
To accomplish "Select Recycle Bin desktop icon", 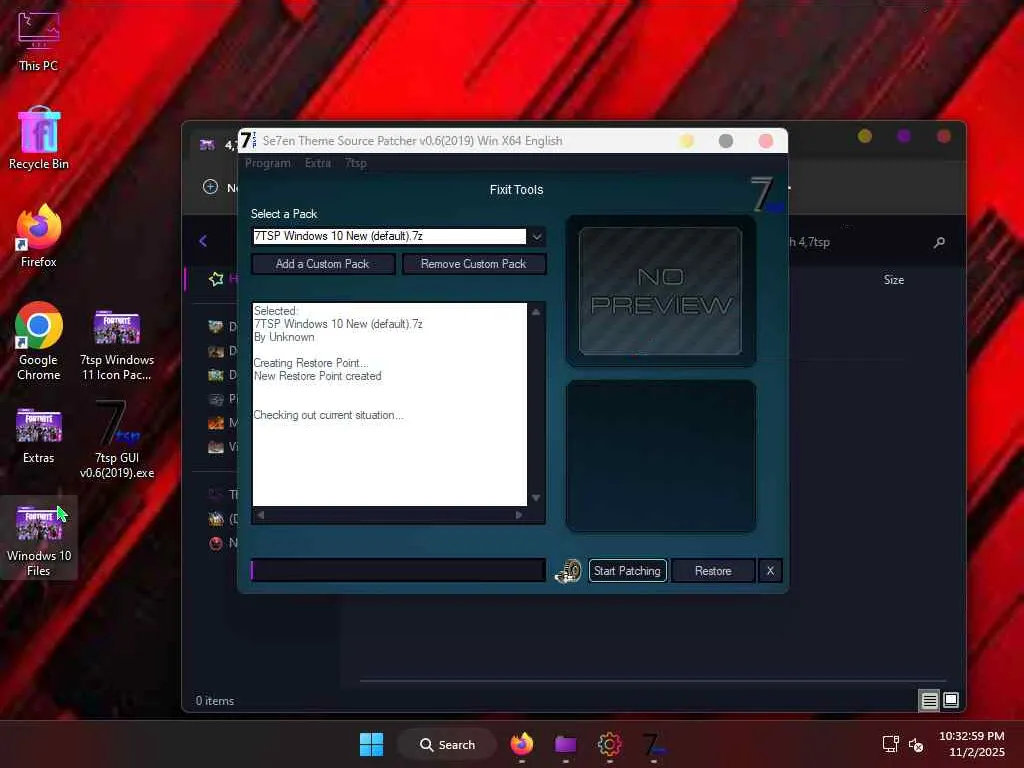I will pyautogui.click(x=39, y=138).
